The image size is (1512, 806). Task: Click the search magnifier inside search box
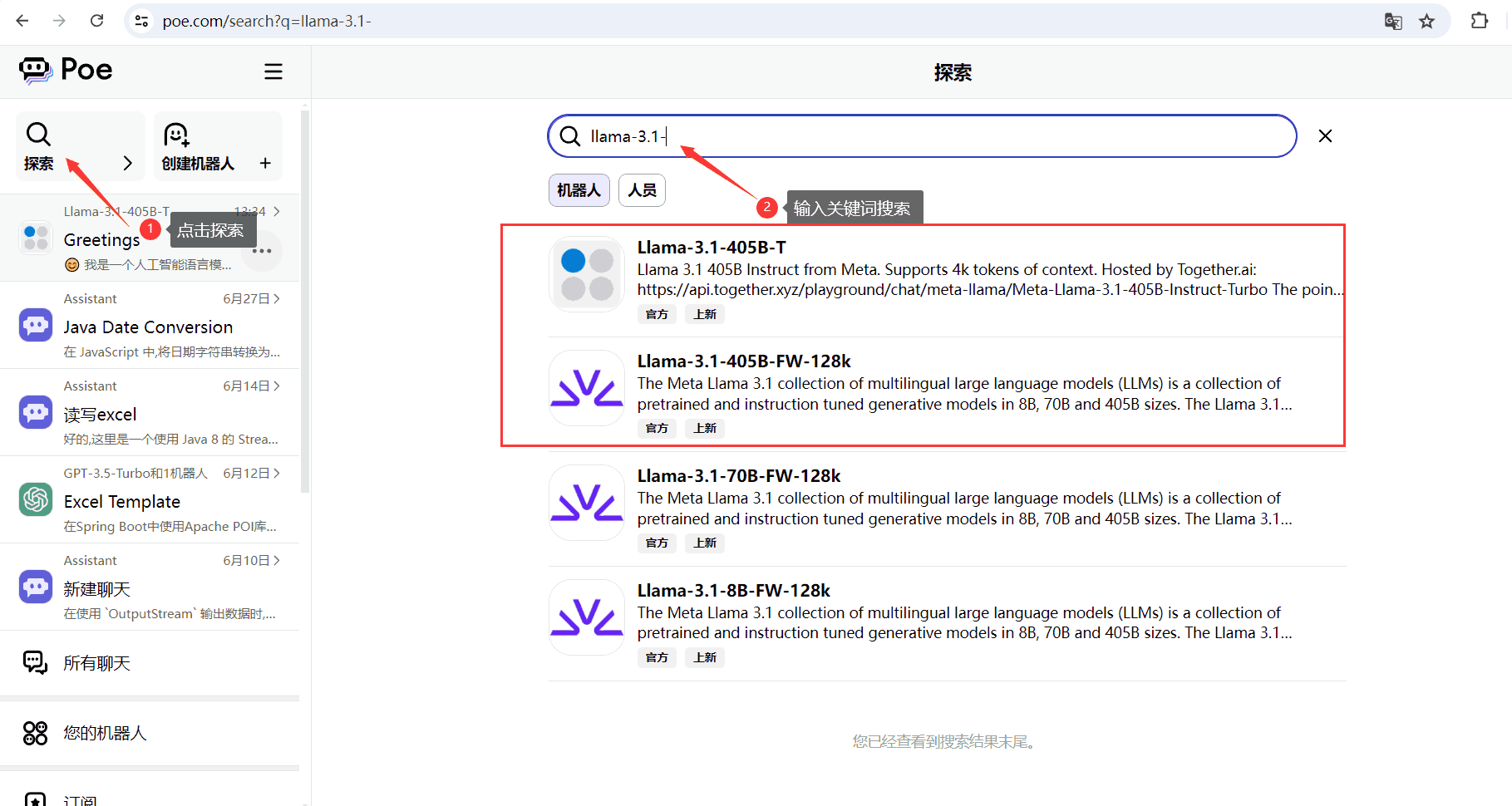click(570, 136)
